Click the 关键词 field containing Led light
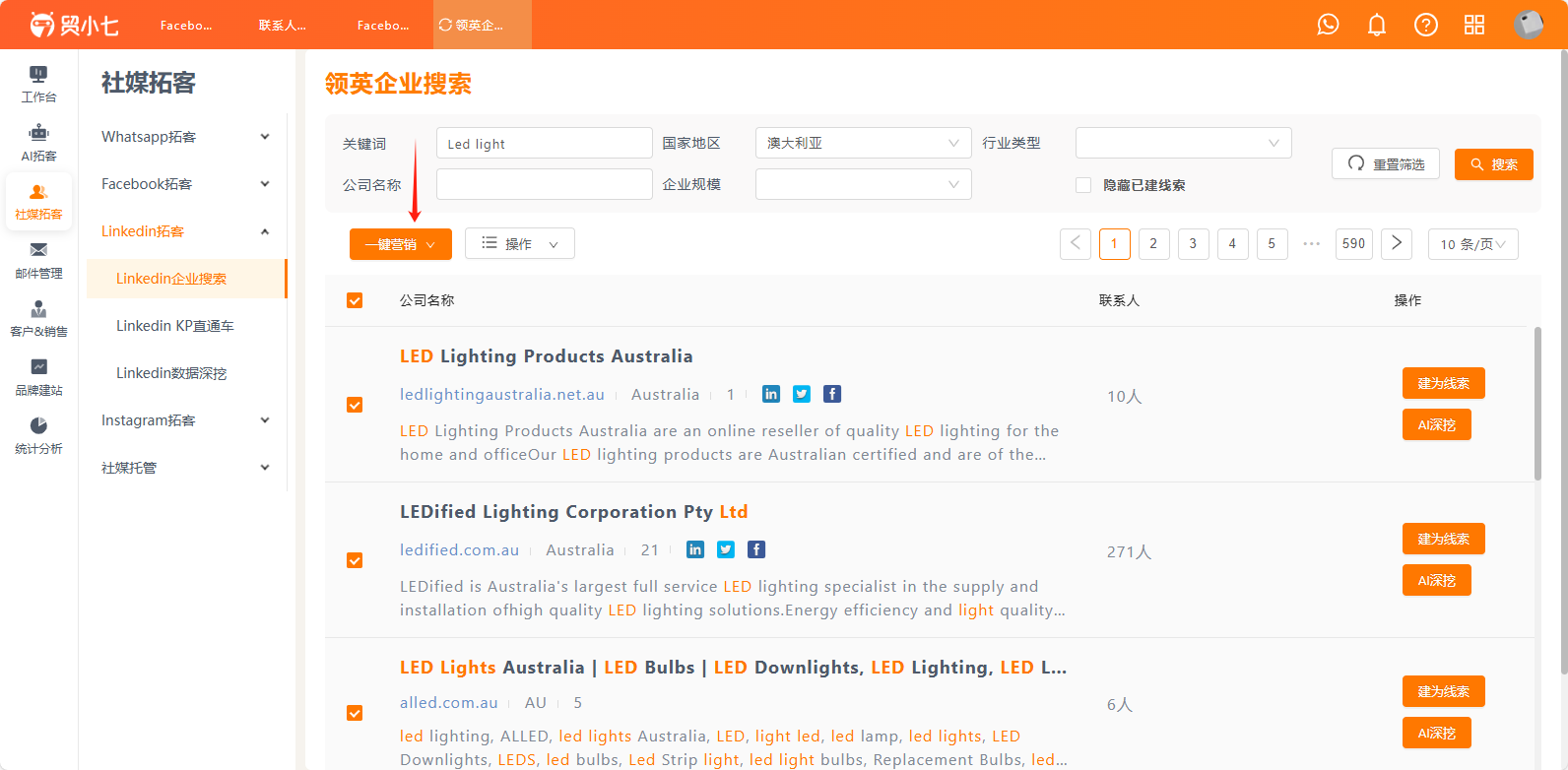This screenshot has width=1568, height=770. click(x=545, y=143)
